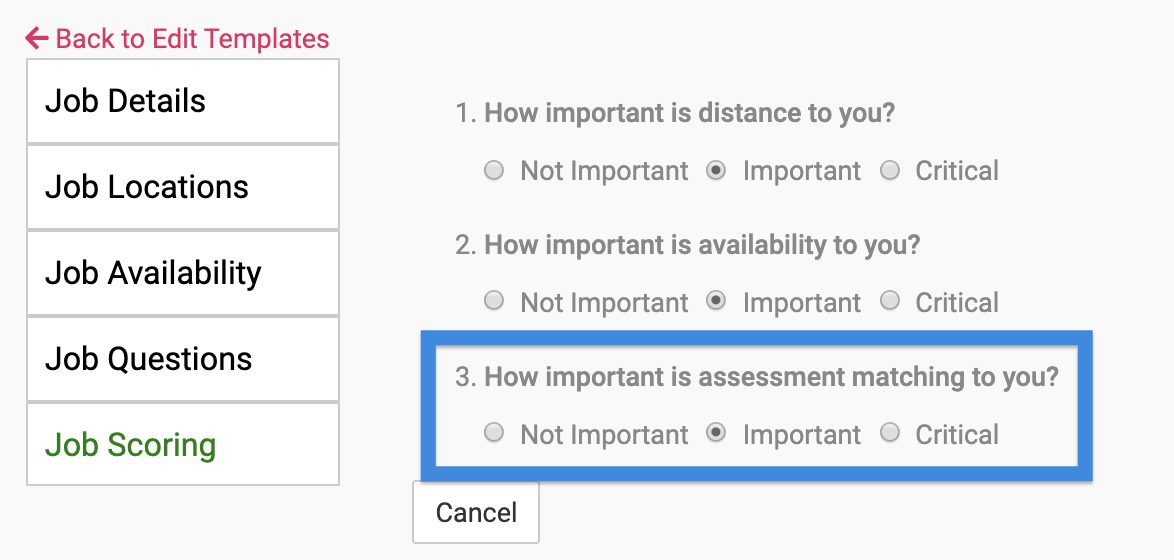Image resolution: width=1174 pixels, height=560 pixels.
Task: Click the back arrow icon
Action: pyautogui.click(x=36, y=39)
